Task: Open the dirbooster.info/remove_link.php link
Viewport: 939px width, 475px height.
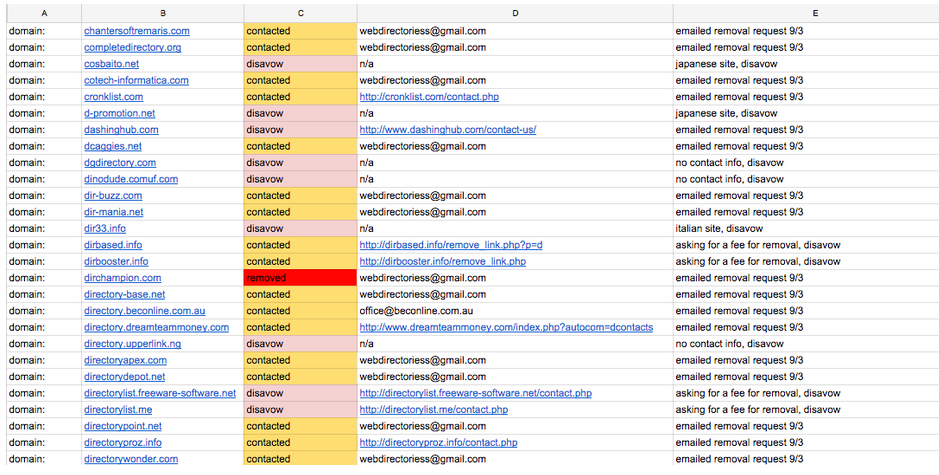Action: [442, 261]
